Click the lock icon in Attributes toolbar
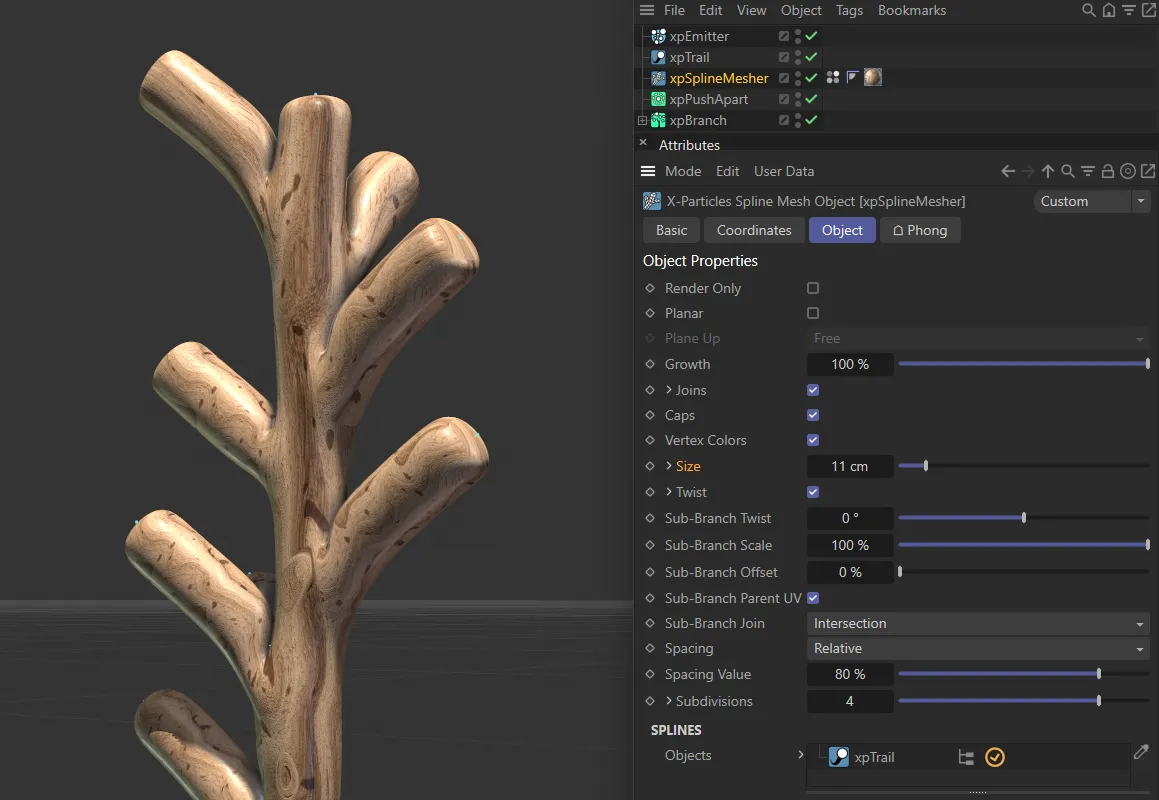Screen dimensions: 1159x800 pos(1108,171)
